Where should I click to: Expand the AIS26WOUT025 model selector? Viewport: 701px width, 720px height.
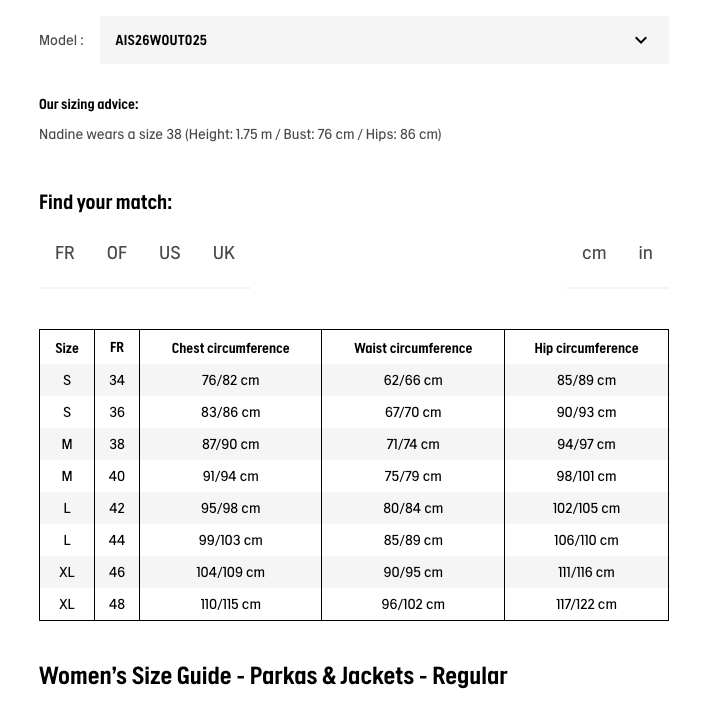tap(384, 40)
